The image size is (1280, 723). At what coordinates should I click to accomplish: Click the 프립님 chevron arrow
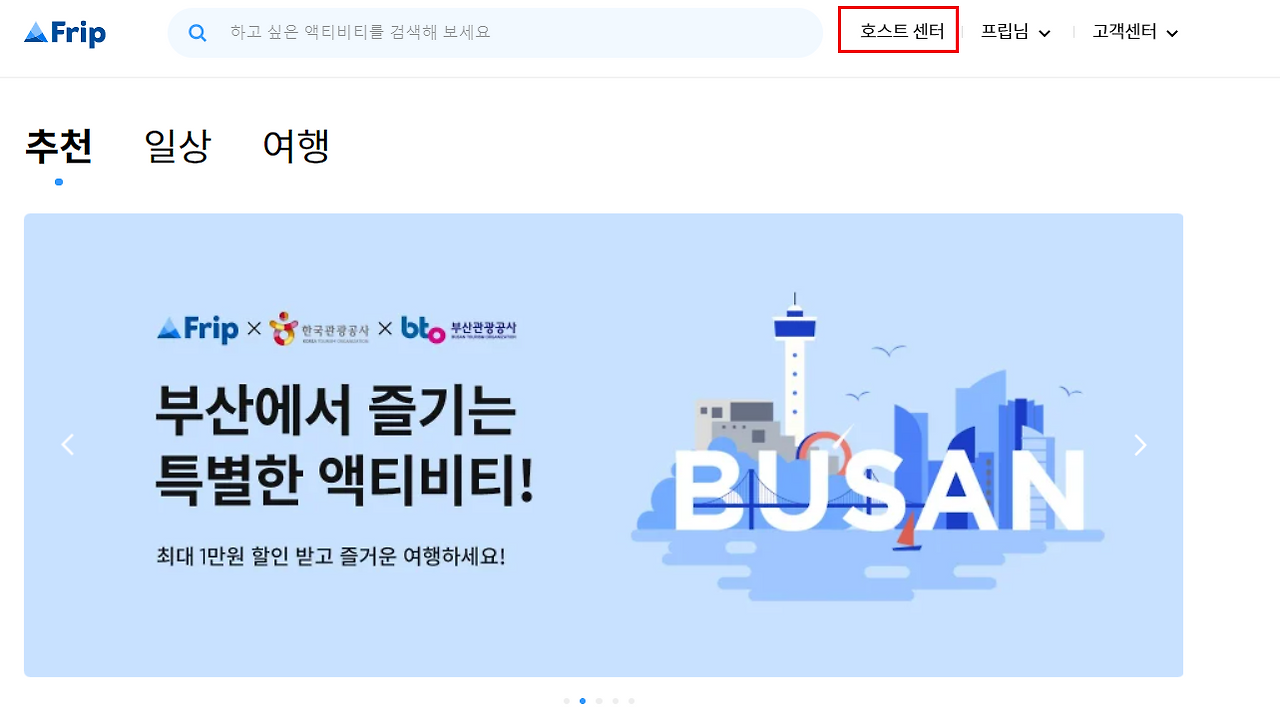point(1045,33)
